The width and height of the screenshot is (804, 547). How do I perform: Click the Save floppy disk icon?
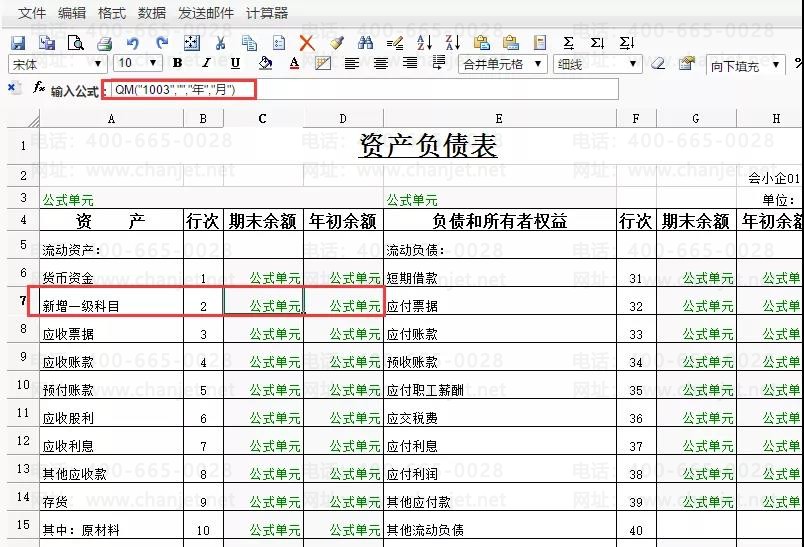tap(18, 43)
